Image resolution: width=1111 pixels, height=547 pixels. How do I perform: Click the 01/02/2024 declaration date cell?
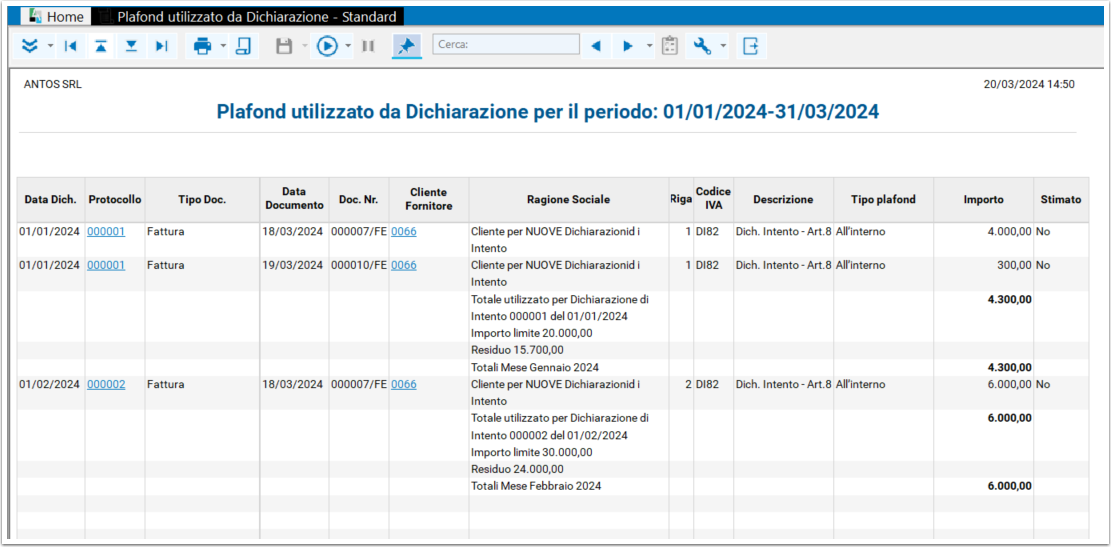[50, 384]
